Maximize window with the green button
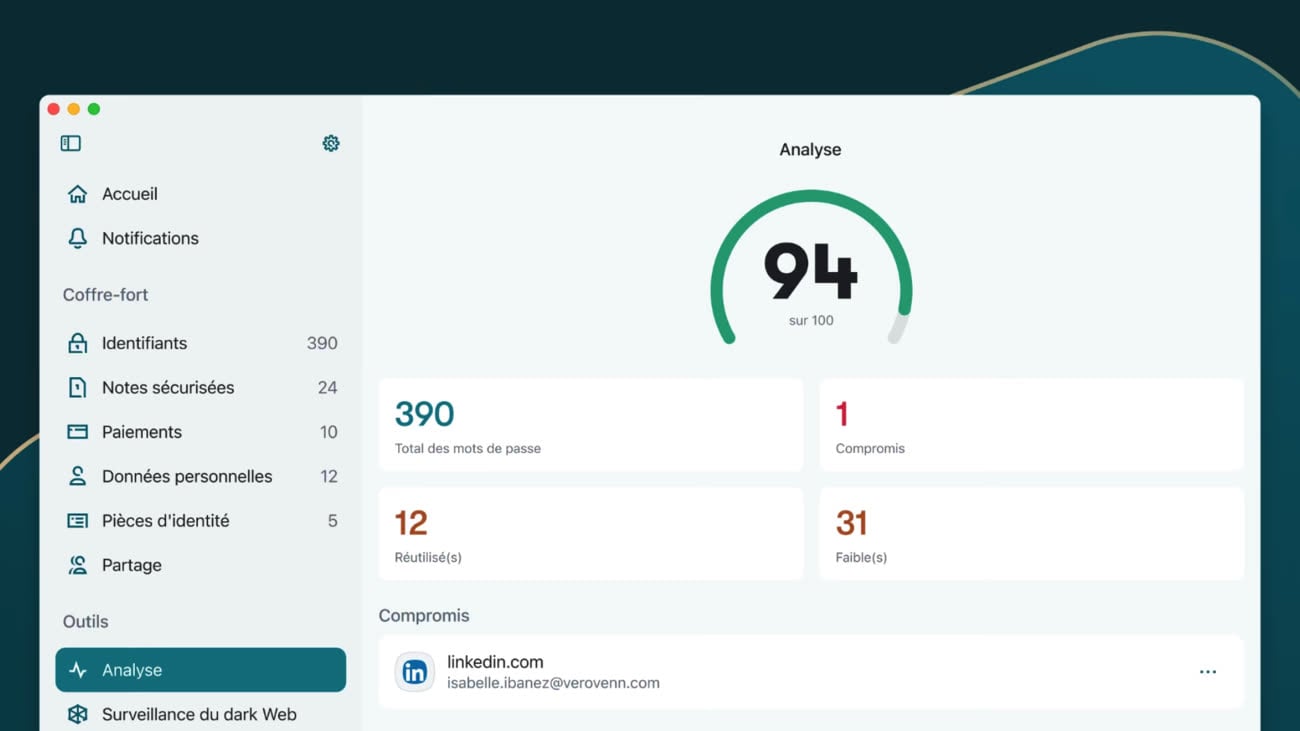The image size is (1300, 731). (x=94, y=109)
